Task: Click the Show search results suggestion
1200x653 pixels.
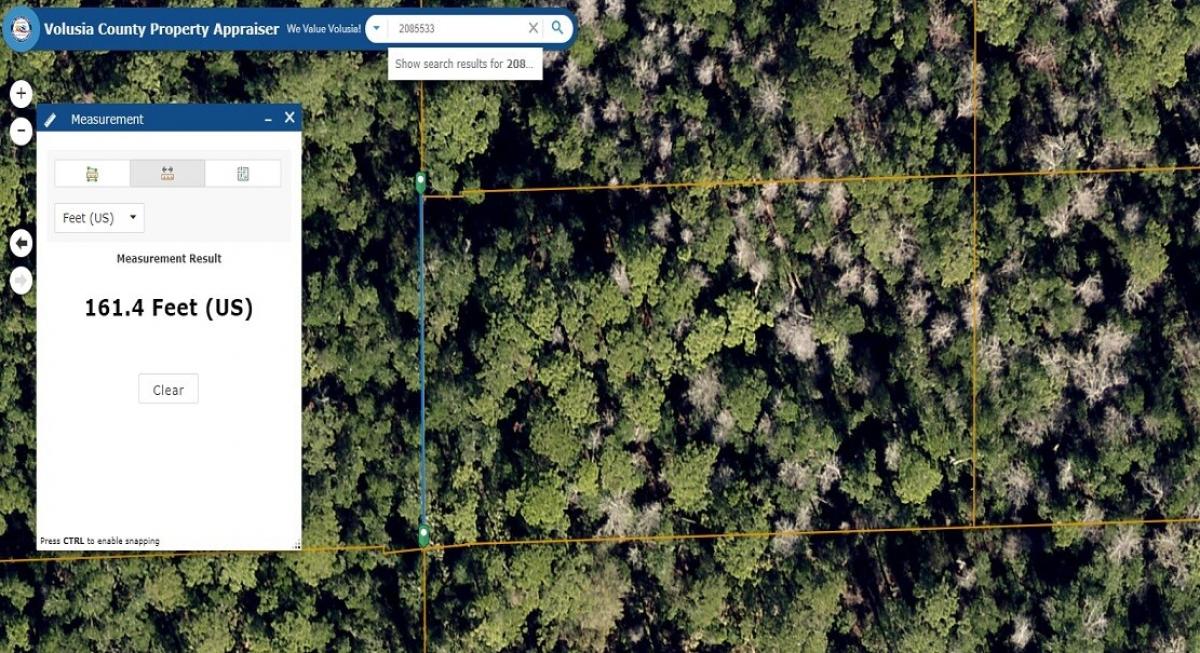Action: point(465,62)
